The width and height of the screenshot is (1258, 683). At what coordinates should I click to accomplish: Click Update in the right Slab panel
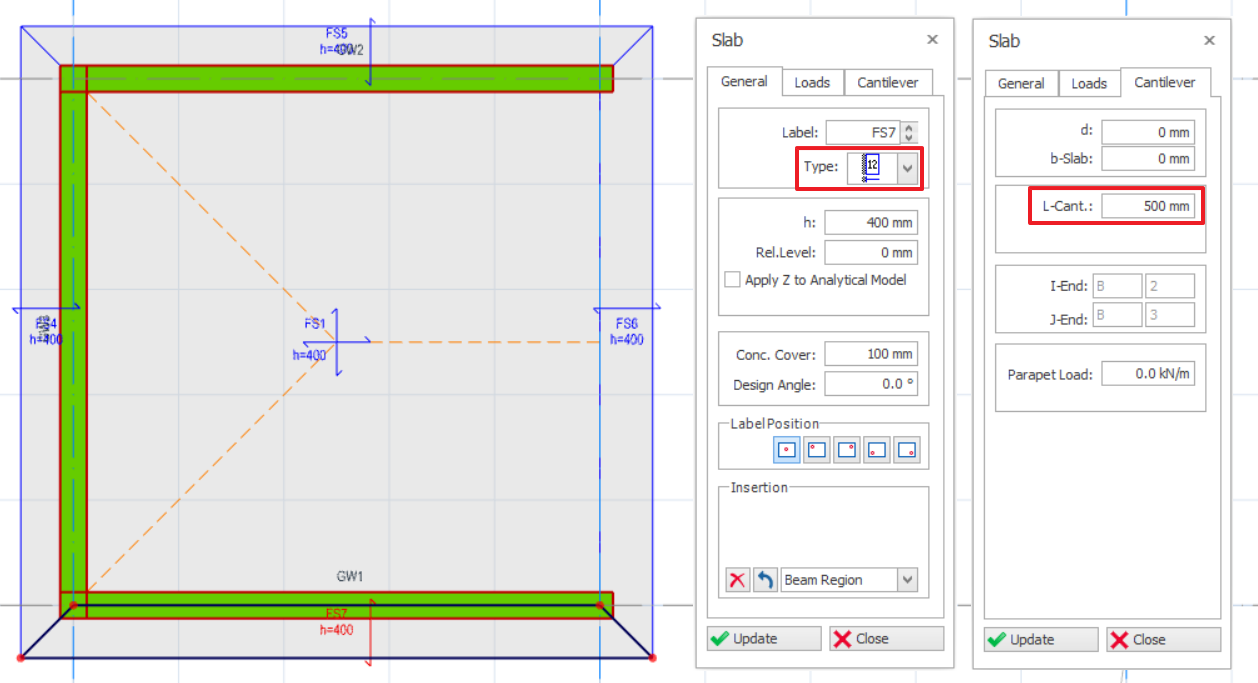pos(1040,639)
